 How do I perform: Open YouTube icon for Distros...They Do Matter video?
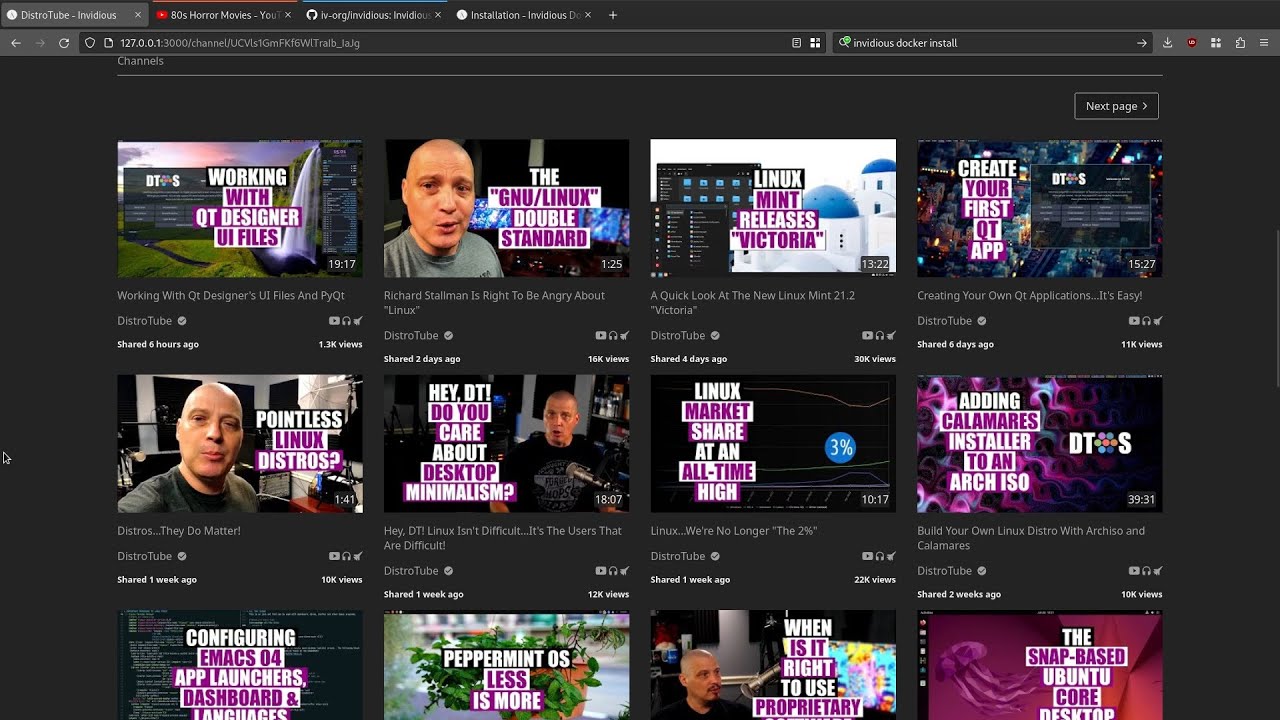pos(334,556)
